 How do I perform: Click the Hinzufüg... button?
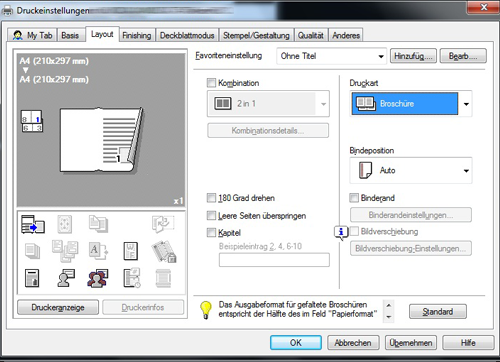click(x=413, y=56)
